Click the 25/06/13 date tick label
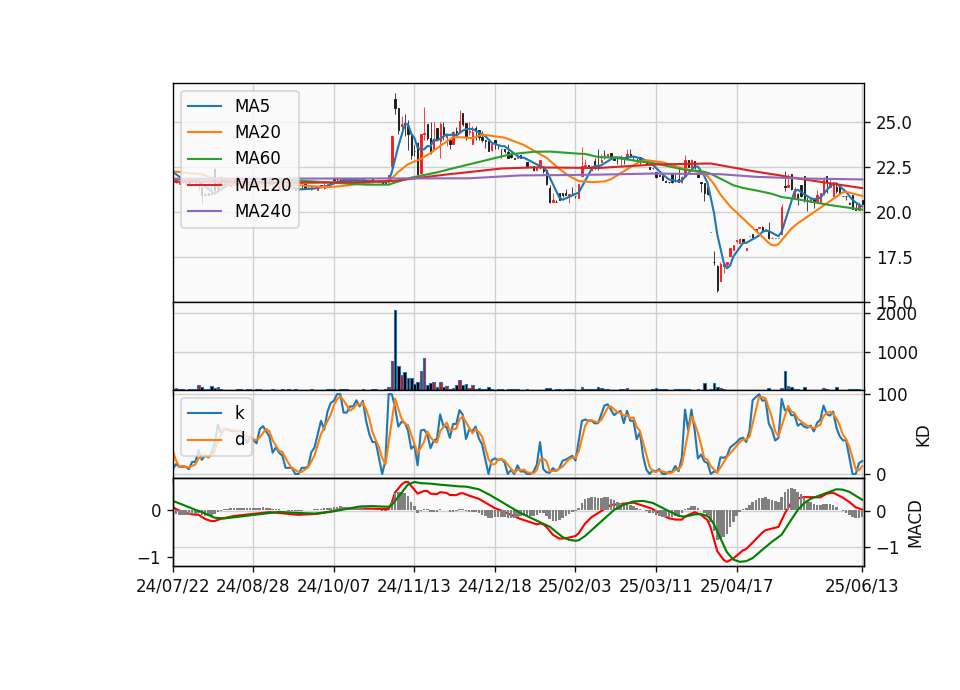 click(861, 586)
